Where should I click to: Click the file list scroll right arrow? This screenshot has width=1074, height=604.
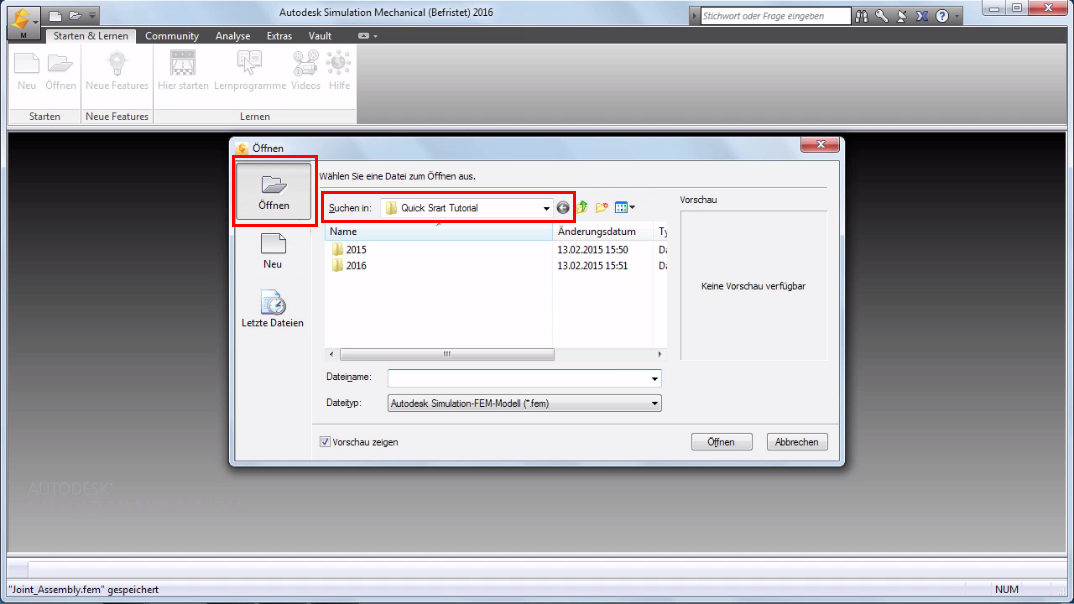pyautogui.click(x=660, y=354)
